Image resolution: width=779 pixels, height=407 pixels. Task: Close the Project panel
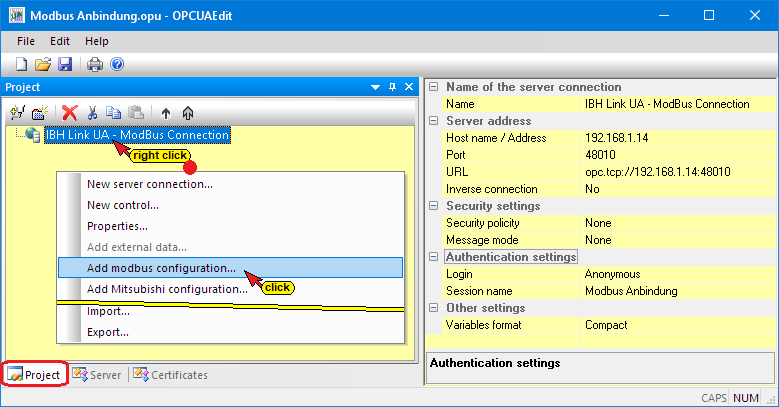(409, 87)
